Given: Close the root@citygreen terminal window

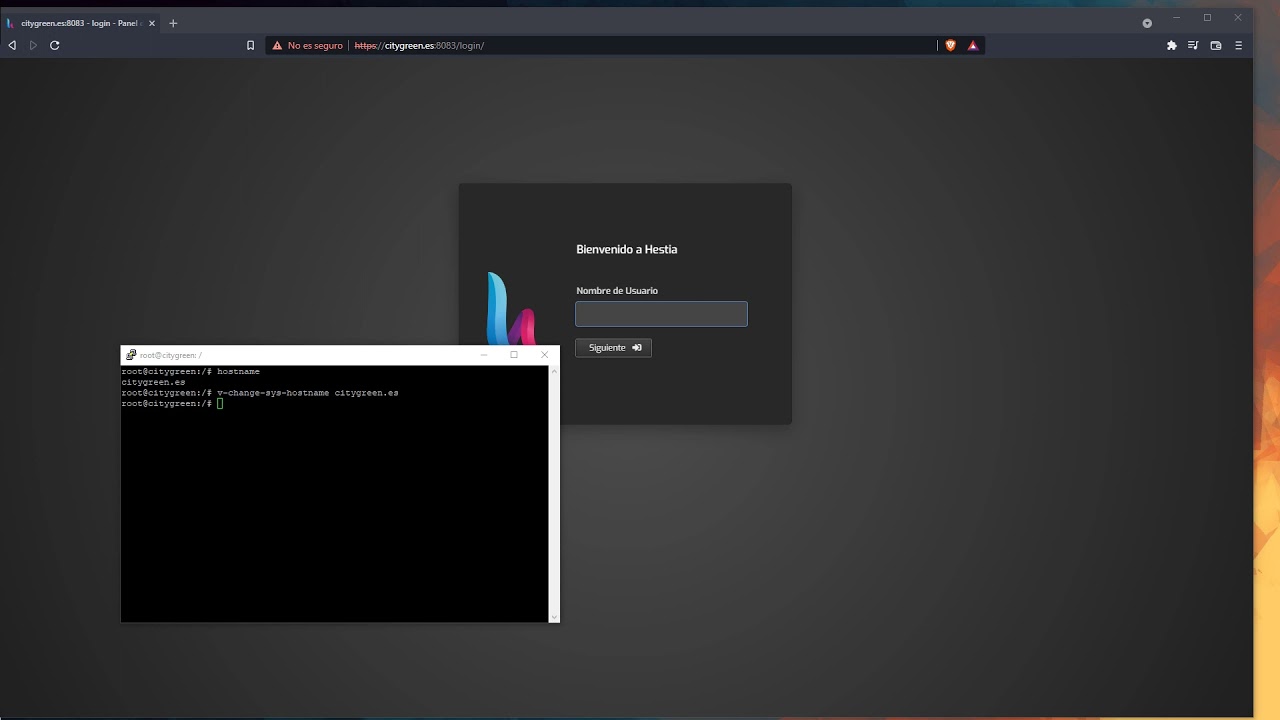Looking at the screenshot, I should (x=544, y=355).
